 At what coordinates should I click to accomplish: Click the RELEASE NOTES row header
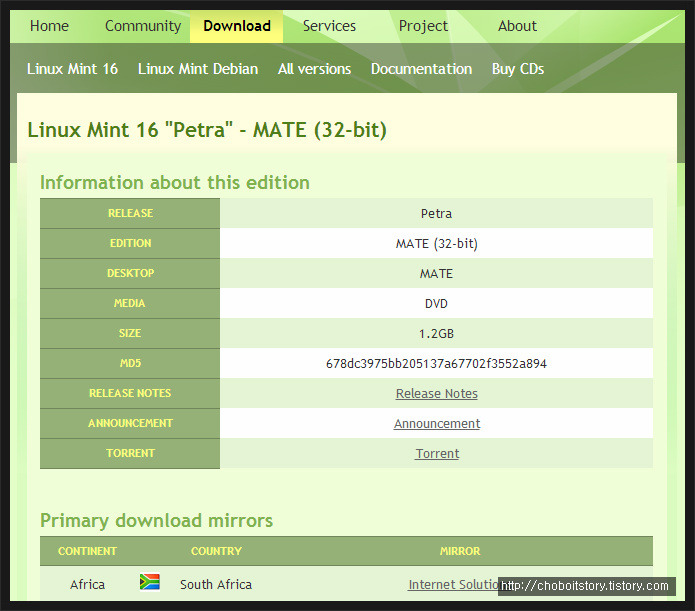130,393
